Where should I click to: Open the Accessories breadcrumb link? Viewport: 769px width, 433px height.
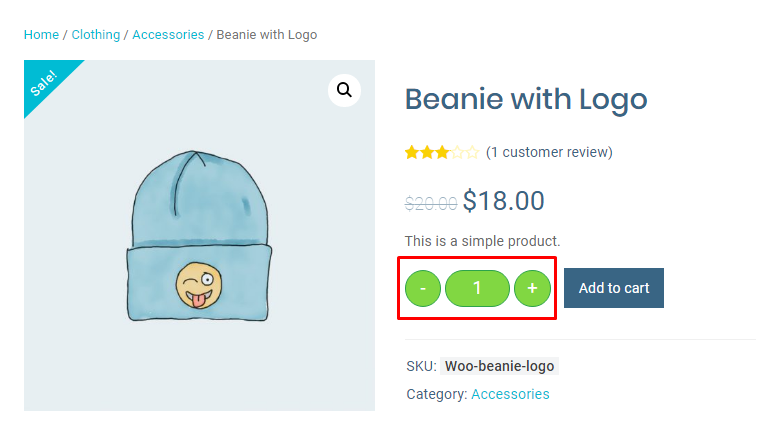pos(168,35)
